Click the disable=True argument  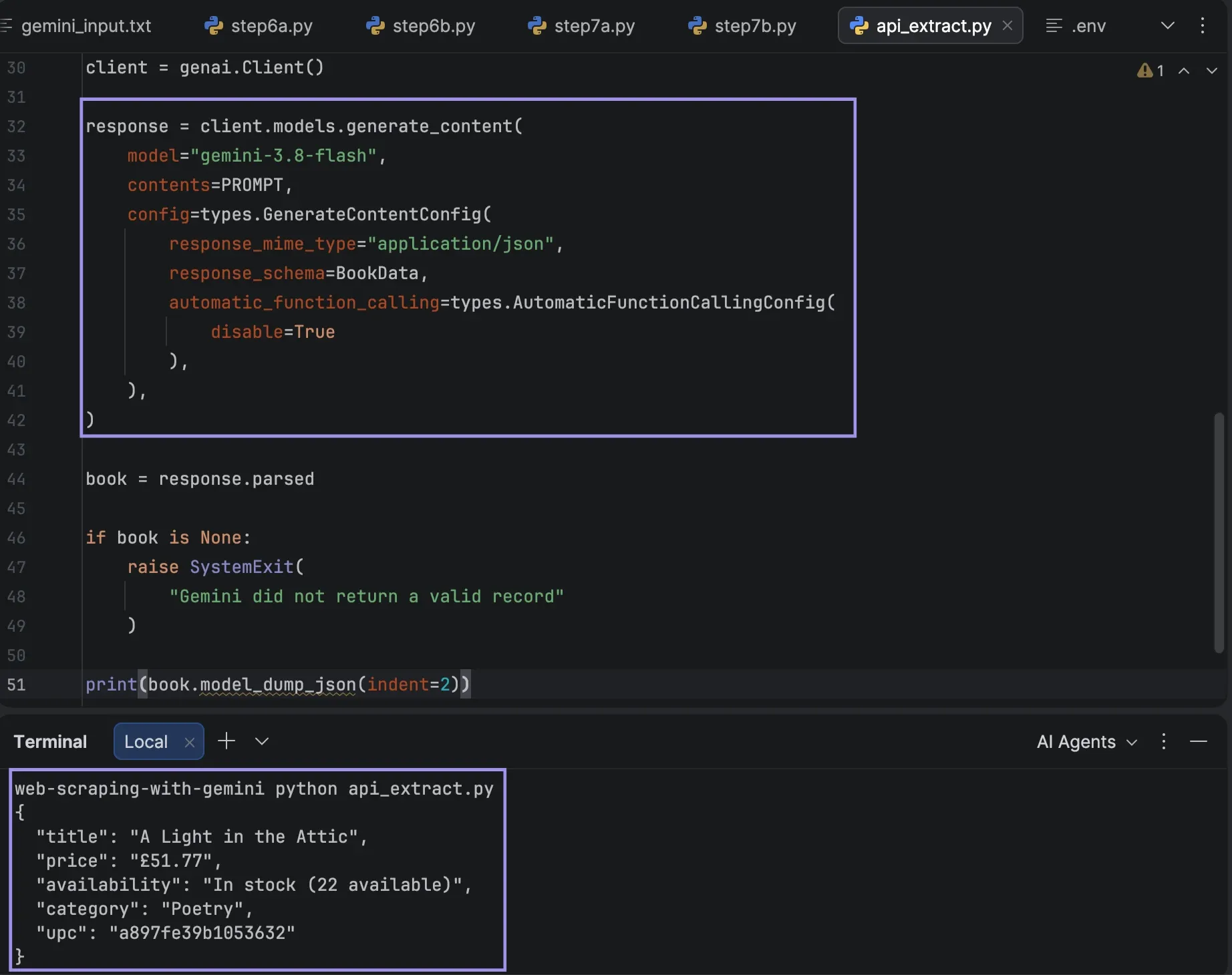[273, 332]
